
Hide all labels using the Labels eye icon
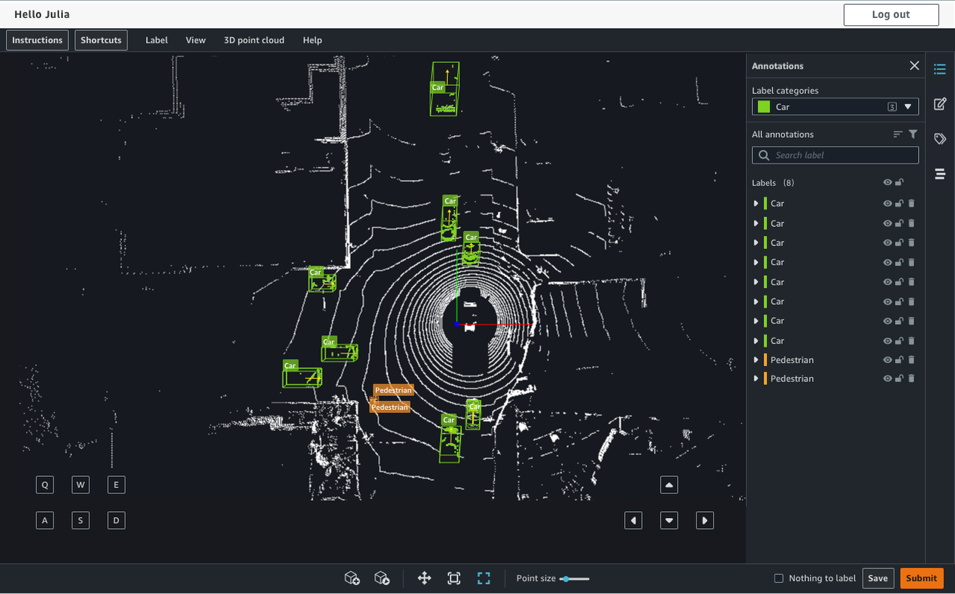pos(887,183)
